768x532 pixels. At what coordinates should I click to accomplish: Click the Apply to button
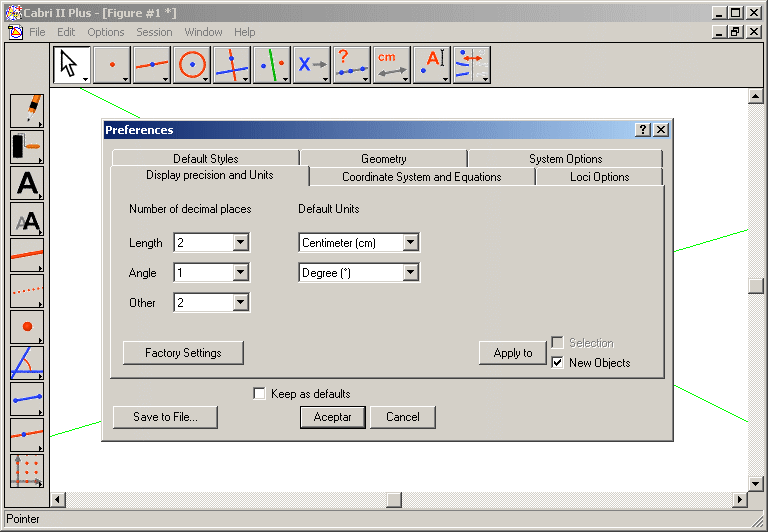point(513,353)
